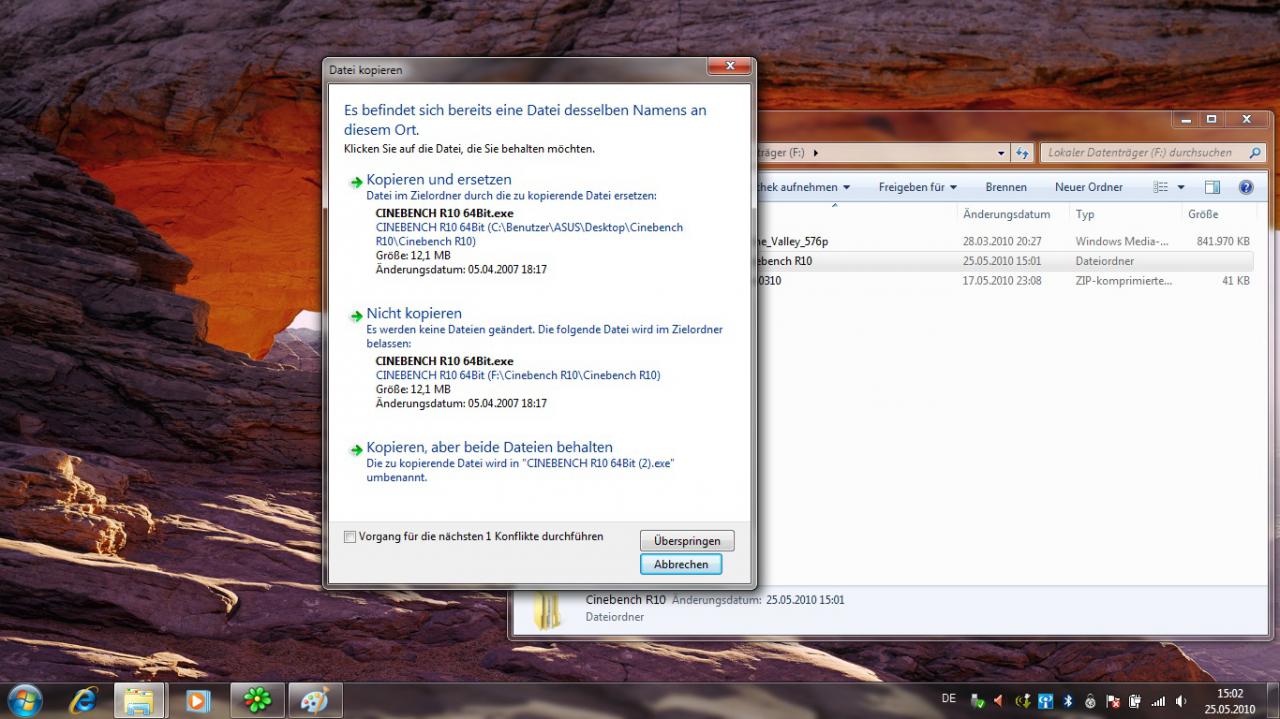Click the search magnifier icon in Explorer
Image resolution: width=1280 pixels, height=719 pixels.
tap(1254, 153)
